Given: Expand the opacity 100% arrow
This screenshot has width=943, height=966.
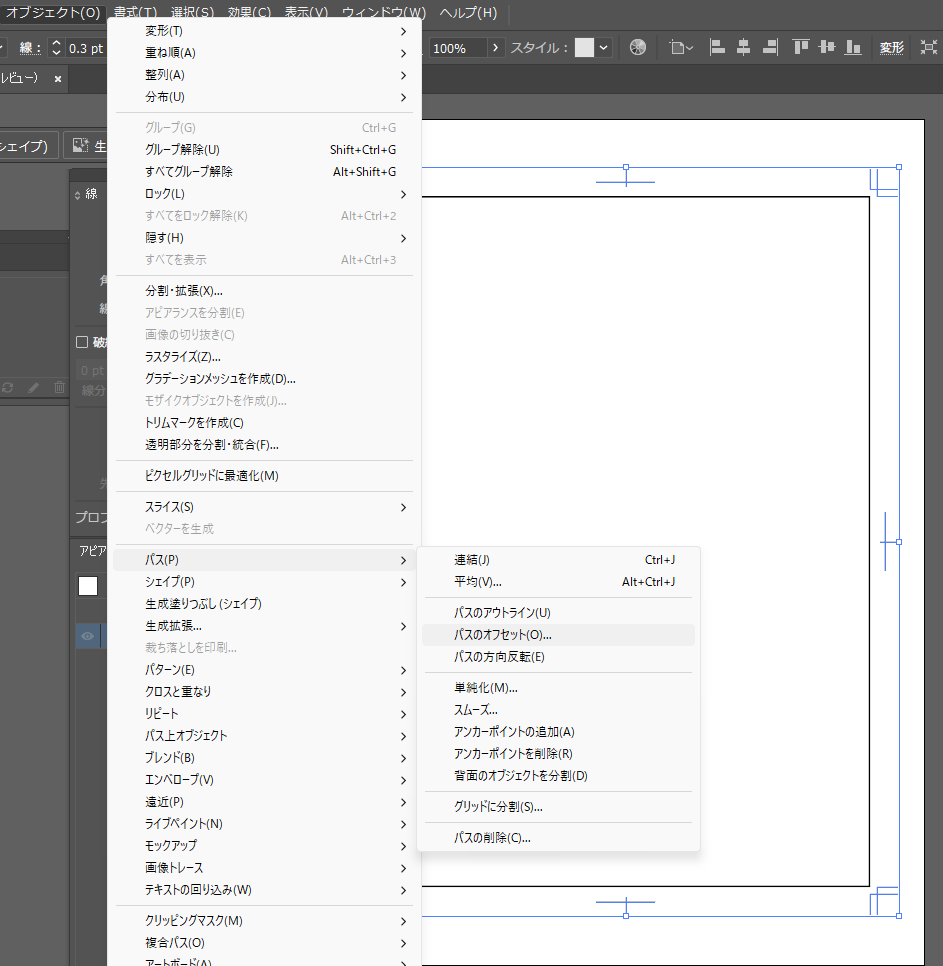Looking at the screenshot, I should (x=496, y=47).
